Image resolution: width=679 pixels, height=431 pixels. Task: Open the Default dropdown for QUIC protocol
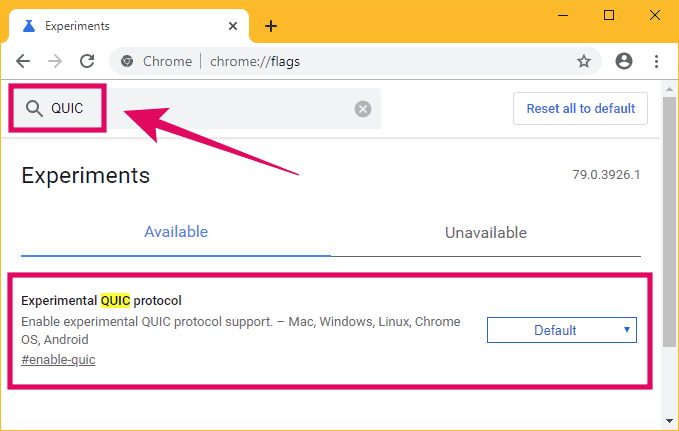click(562, 330)
